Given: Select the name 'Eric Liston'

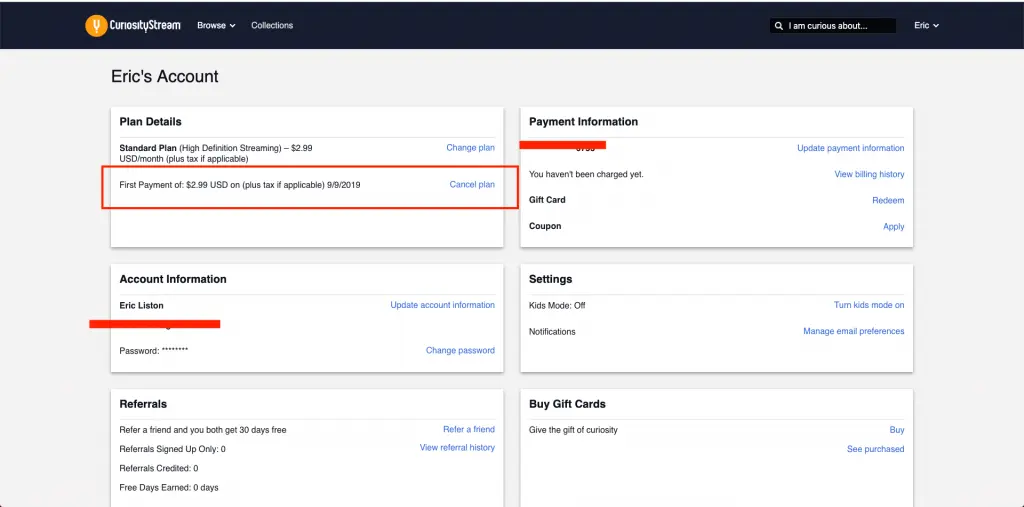Looking at the screenshot, I should tap(142, 305).
